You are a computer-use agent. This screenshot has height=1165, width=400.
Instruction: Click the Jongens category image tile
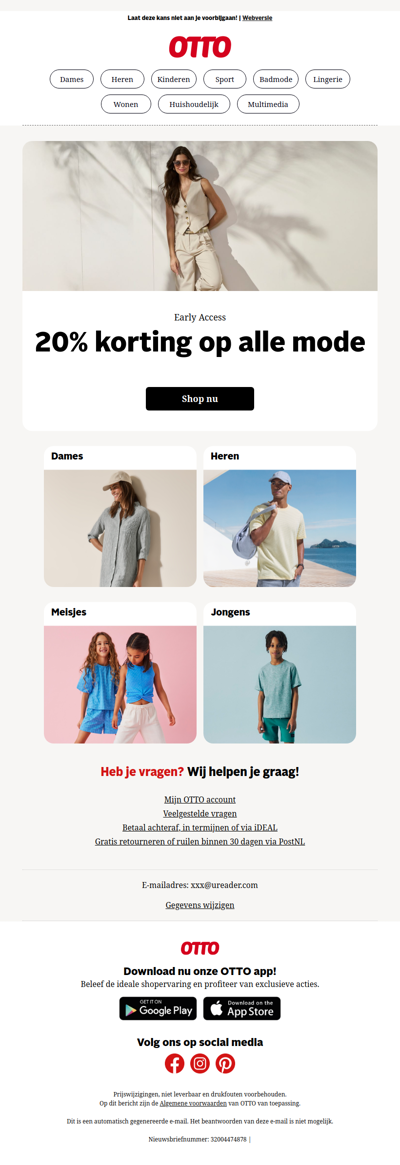[280, 672]
